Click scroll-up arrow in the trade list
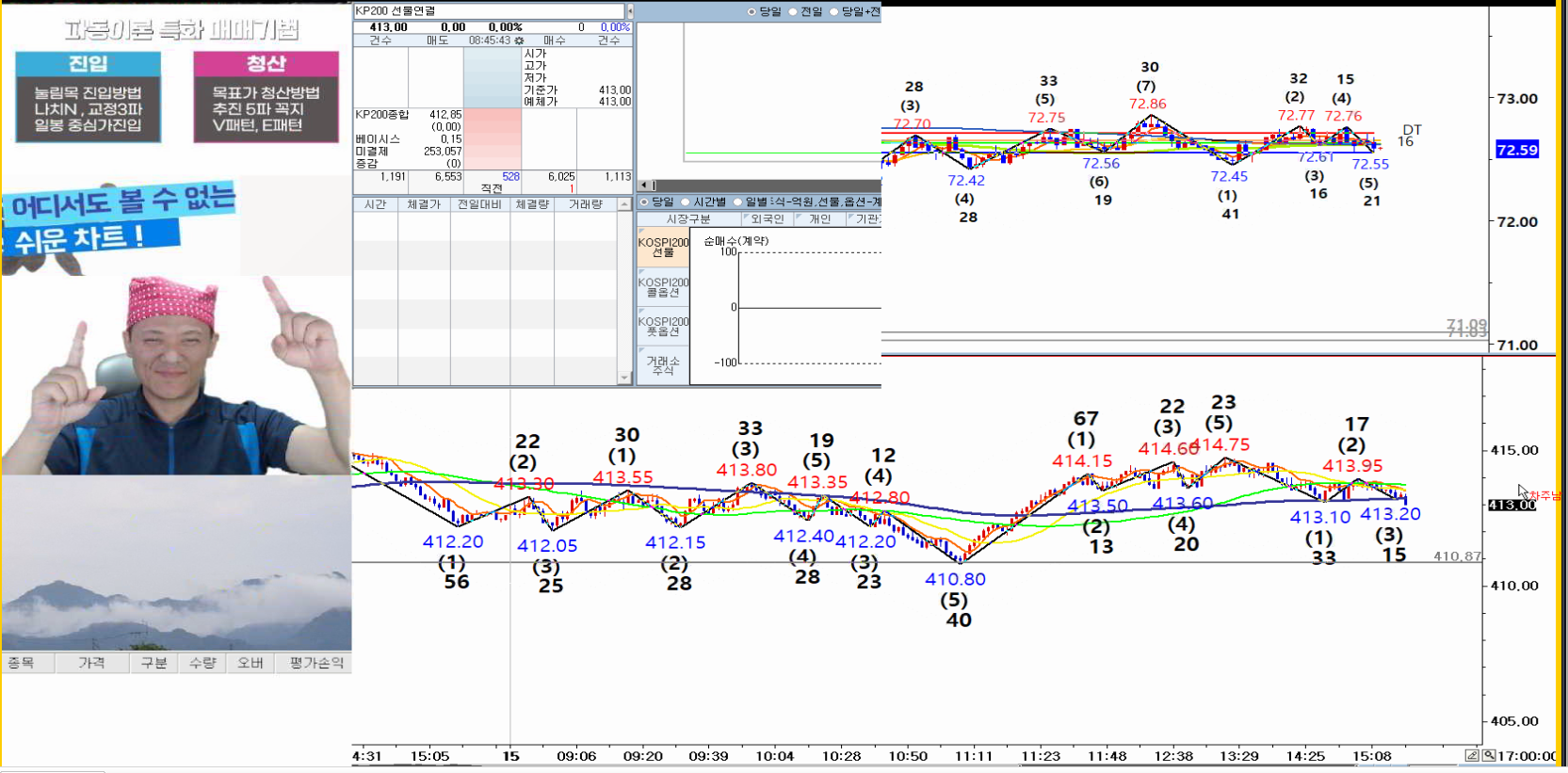Viewport: 1568px width, 773px height. 623,204
